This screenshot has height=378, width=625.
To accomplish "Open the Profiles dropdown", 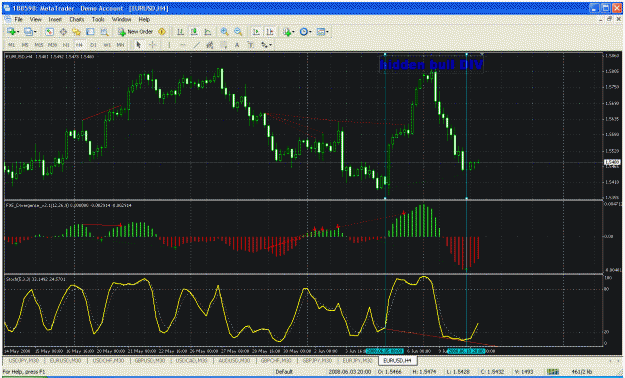I will pyautogui.click(x=30, y=32).
